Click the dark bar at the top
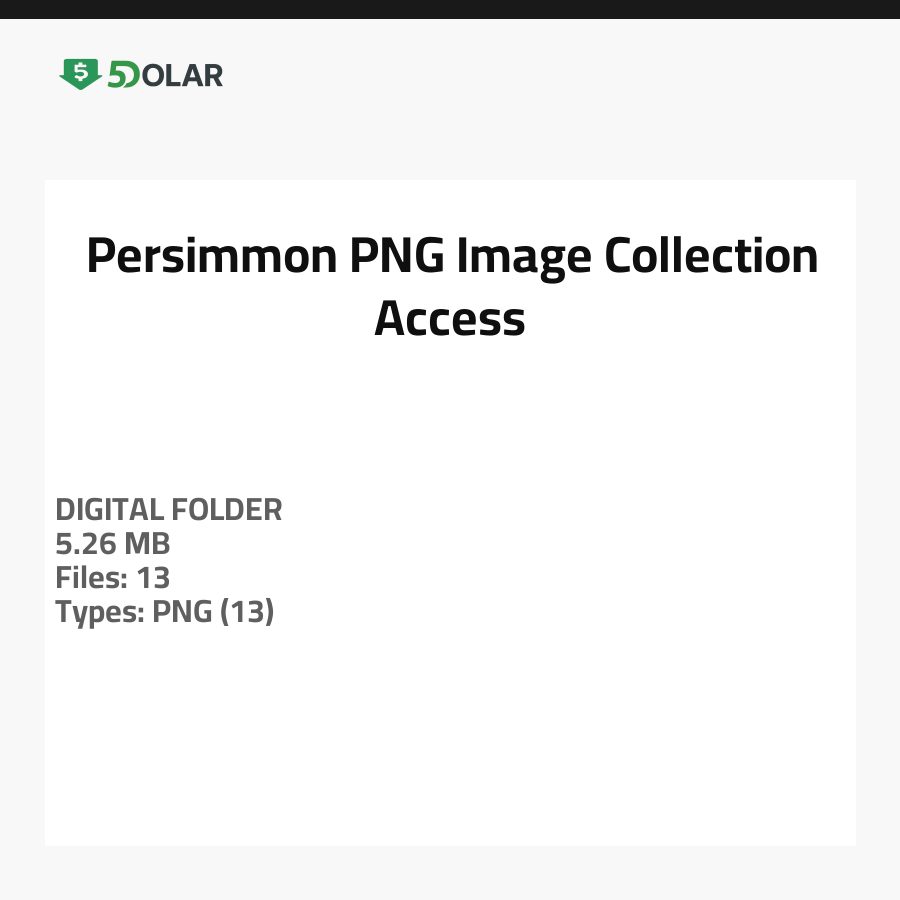This screenshot has height=900, width=900. tap(450, 9)
